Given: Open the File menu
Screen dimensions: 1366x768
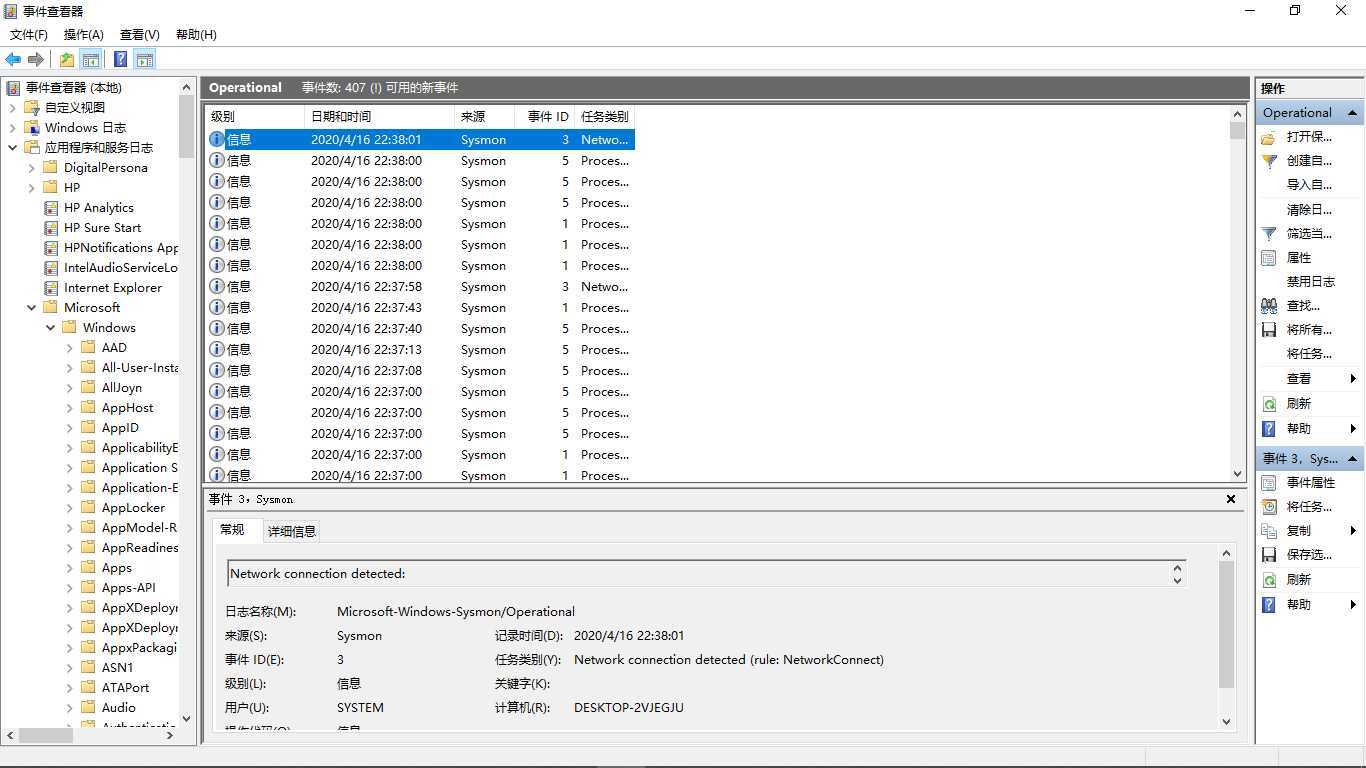Looking at the screenshot, I should click(29, 35).
